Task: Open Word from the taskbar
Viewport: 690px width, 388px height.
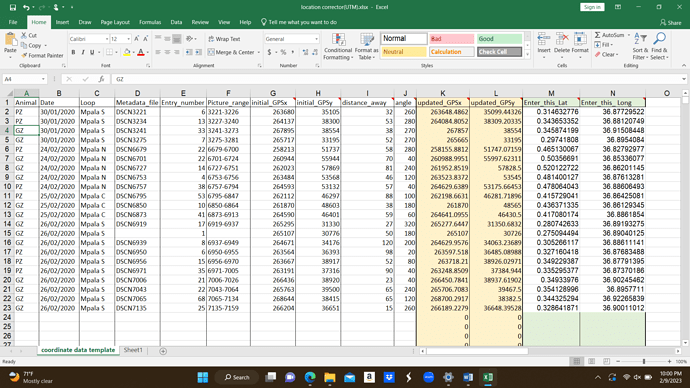Action: tap(468, 377)
